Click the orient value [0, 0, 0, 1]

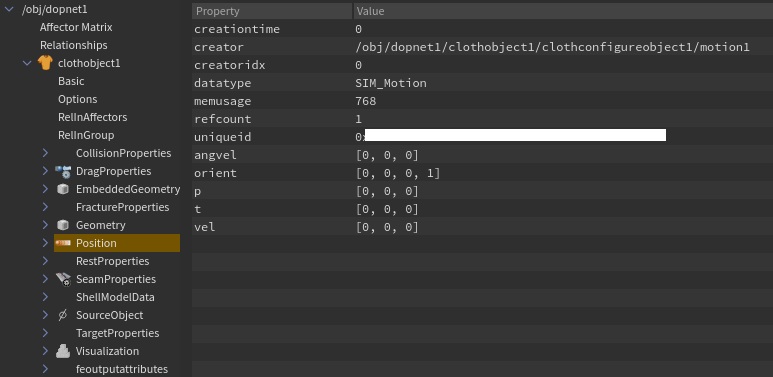(397, 173)
